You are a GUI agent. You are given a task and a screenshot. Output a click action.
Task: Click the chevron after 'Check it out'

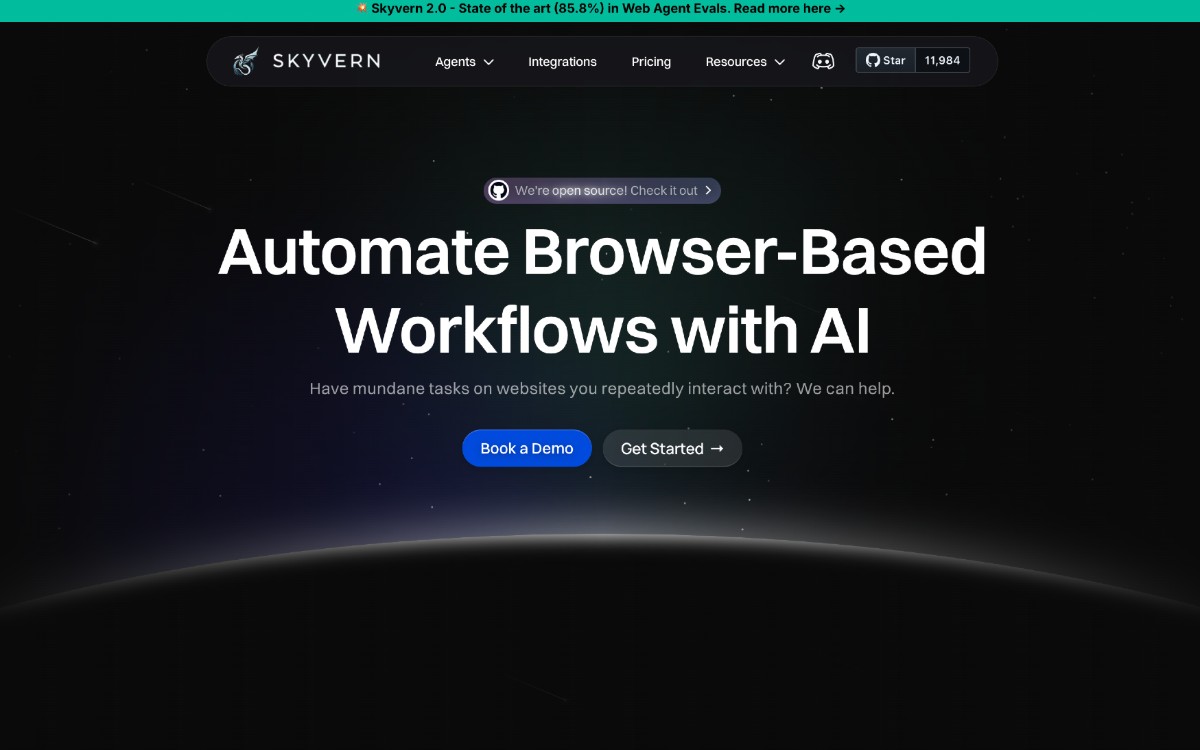point(708,190)
